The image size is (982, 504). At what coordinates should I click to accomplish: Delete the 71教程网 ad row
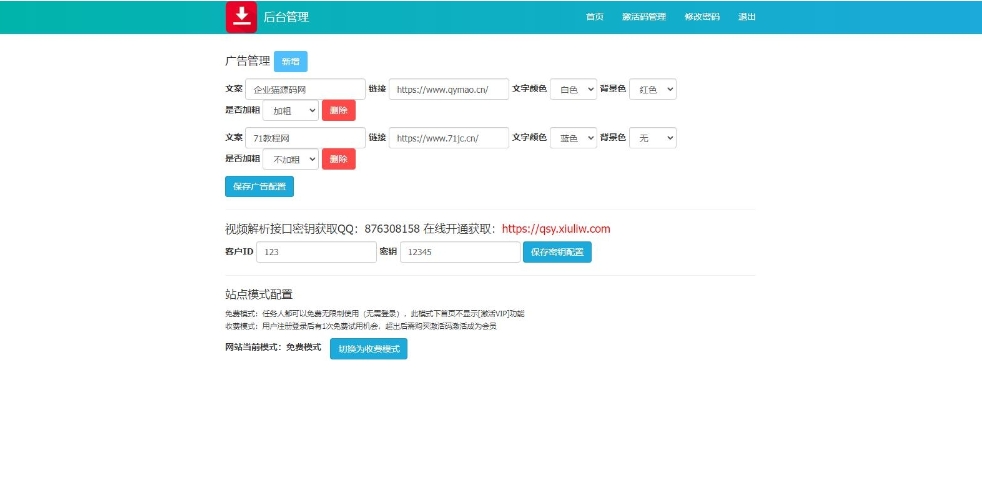[x=338, y=159]
